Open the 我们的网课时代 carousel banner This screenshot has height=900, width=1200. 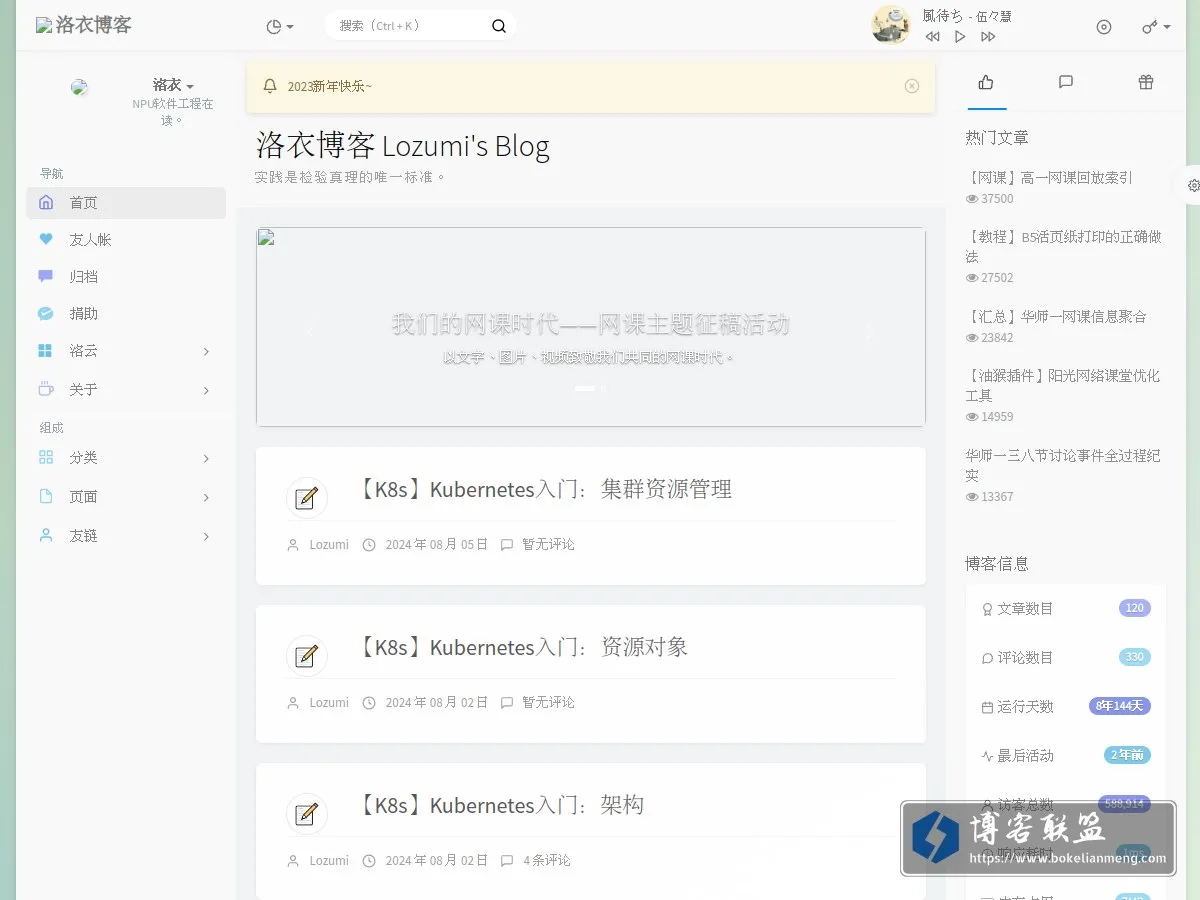click(x=591, y=327)
